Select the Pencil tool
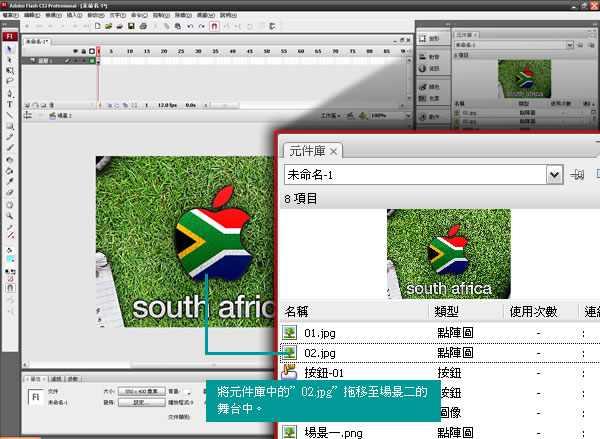Screen dimensions: 600x439 tap(10, 137)
